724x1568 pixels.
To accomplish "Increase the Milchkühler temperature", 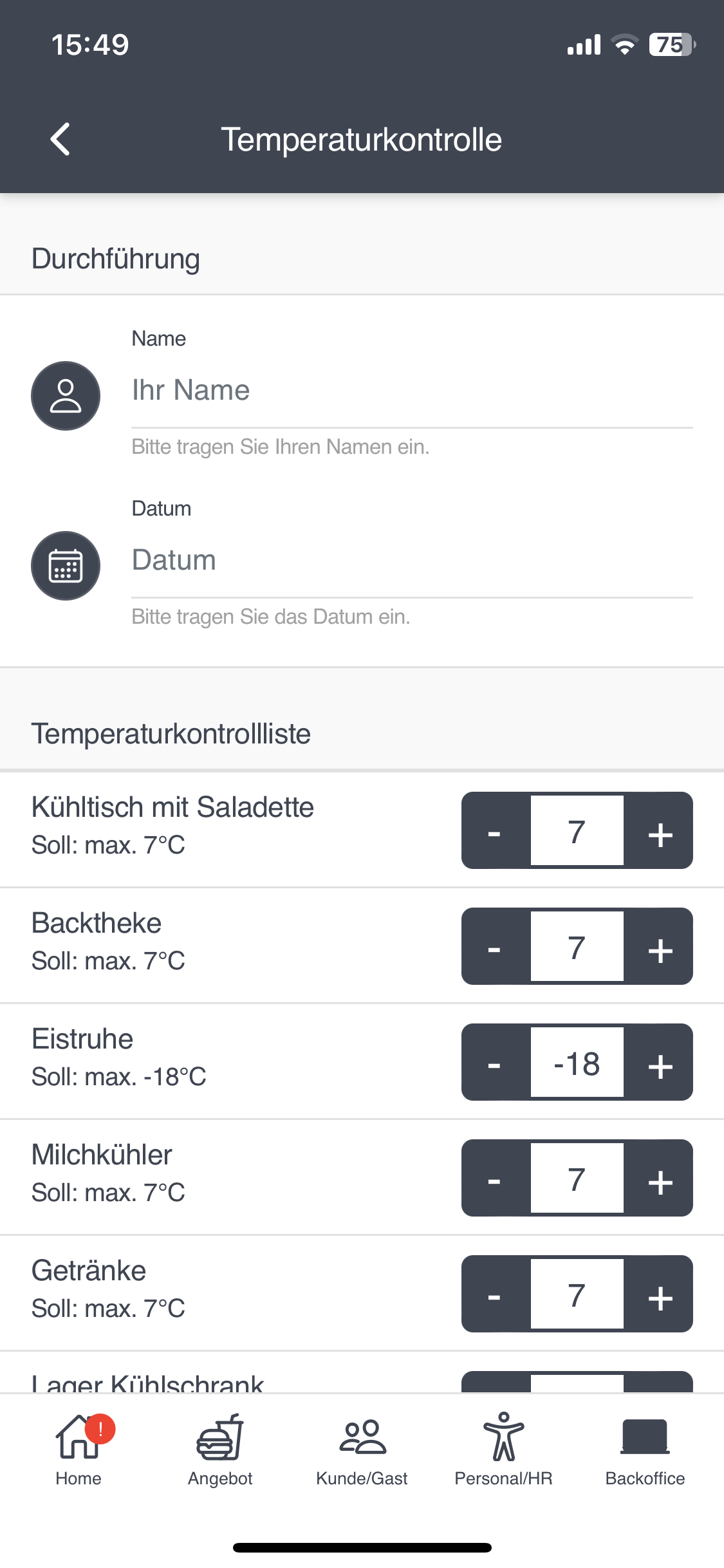I will tap(660, 1179).
